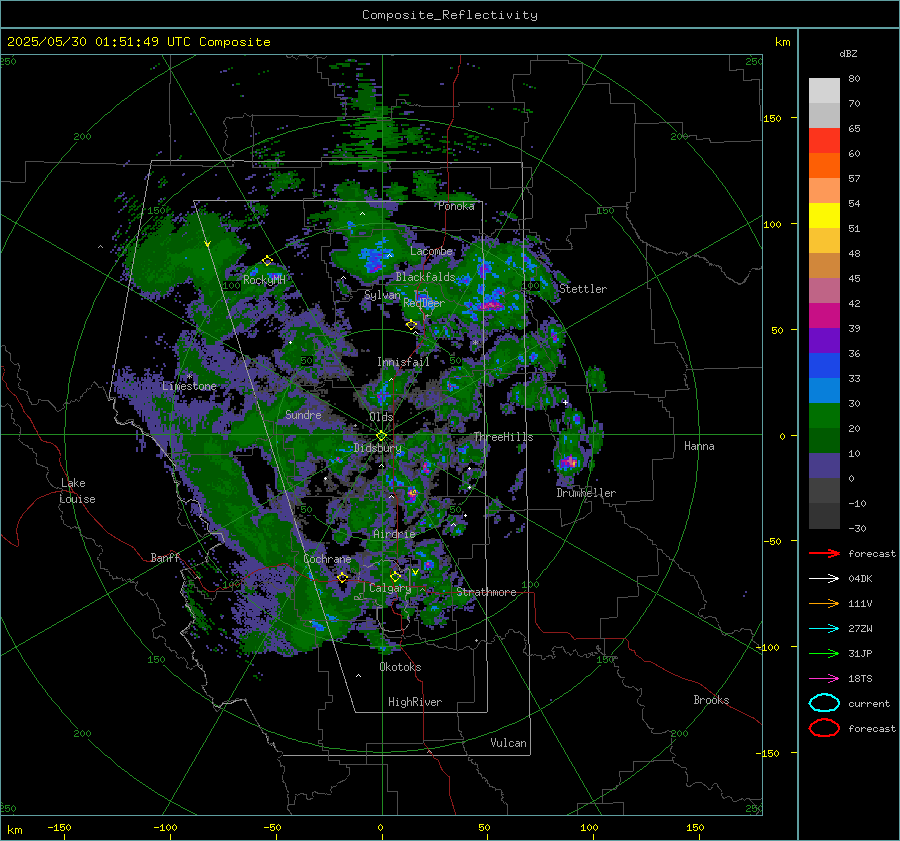Click the Limestone label on map
This screenshot has width=900, height=841.
pyautogui.click(x=189, y=386)
